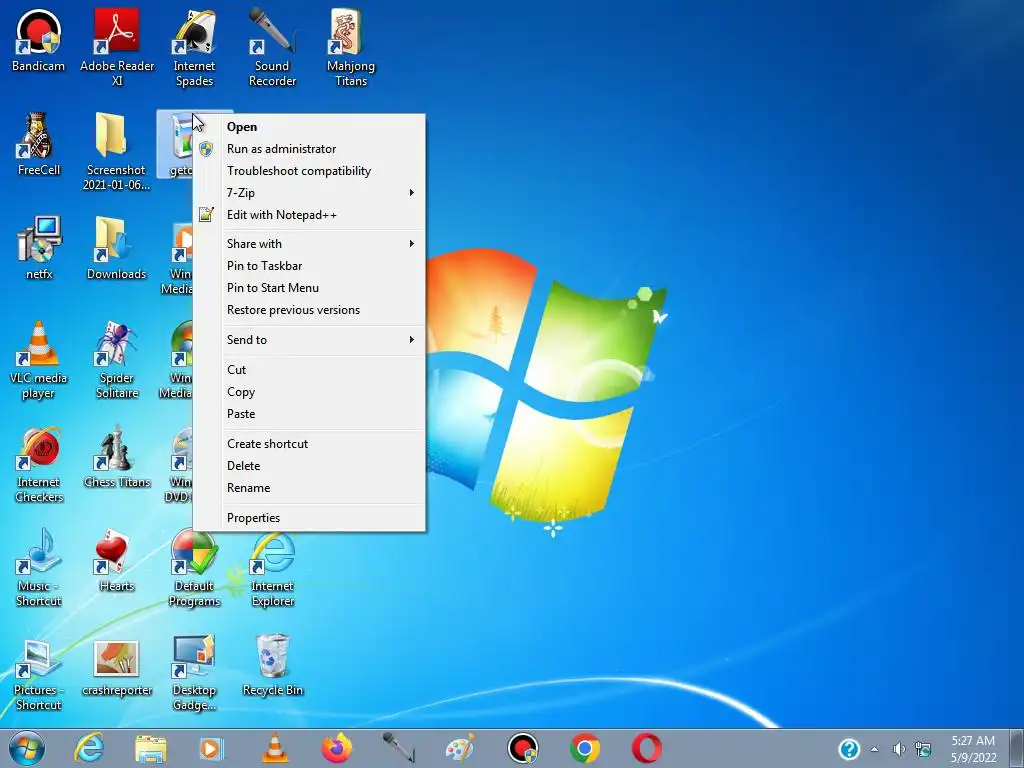Choose Run as administrator
The image size is (1024, 768).
coord(310,149)
